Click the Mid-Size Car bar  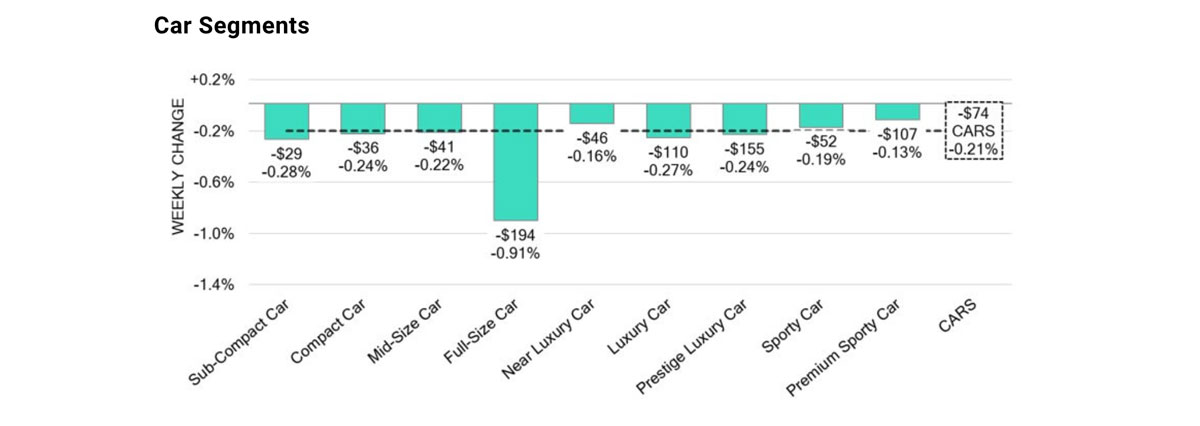439,117
